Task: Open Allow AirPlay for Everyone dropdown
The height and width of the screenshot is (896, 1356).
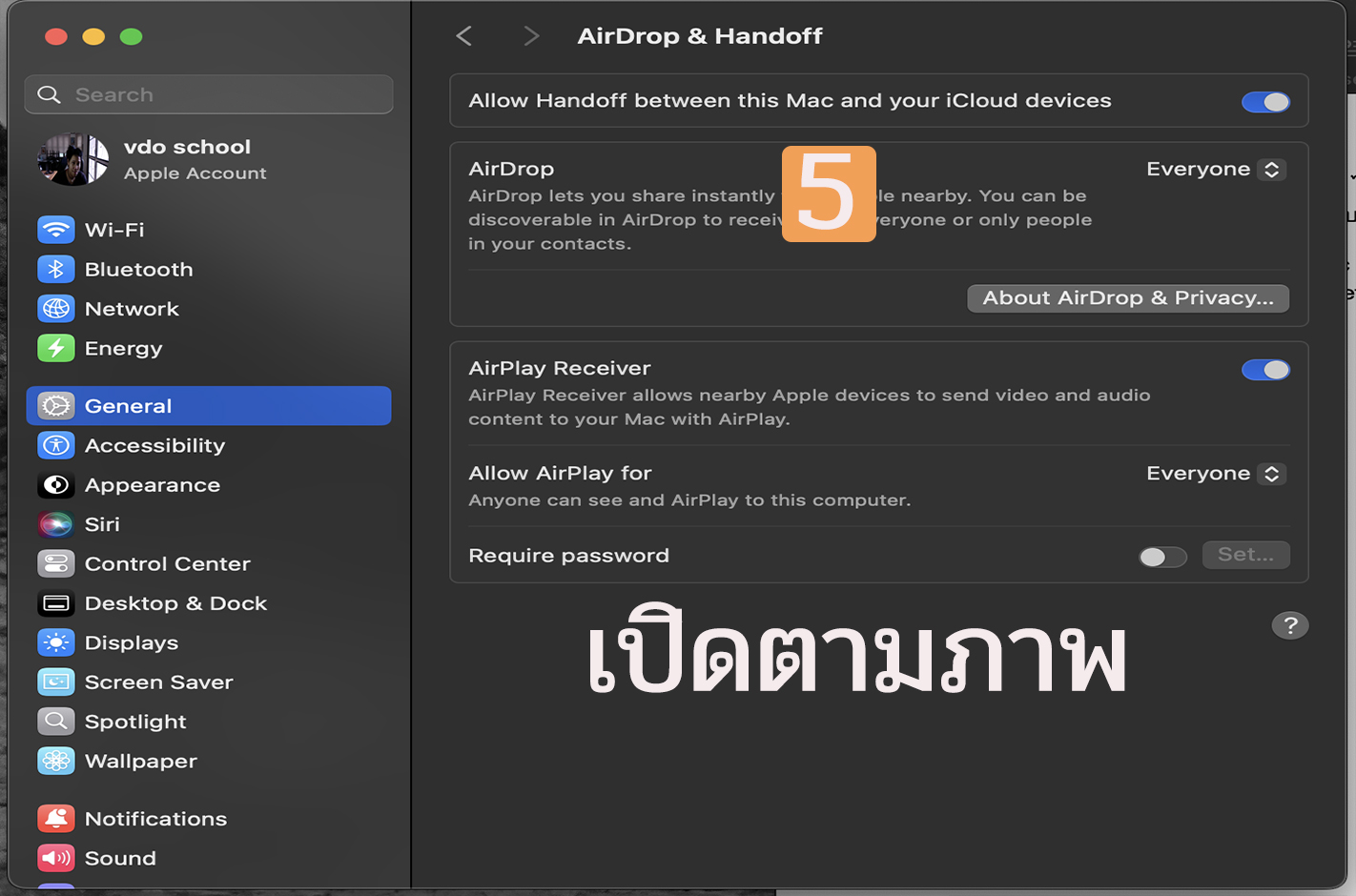Action: coord(1216,474)
